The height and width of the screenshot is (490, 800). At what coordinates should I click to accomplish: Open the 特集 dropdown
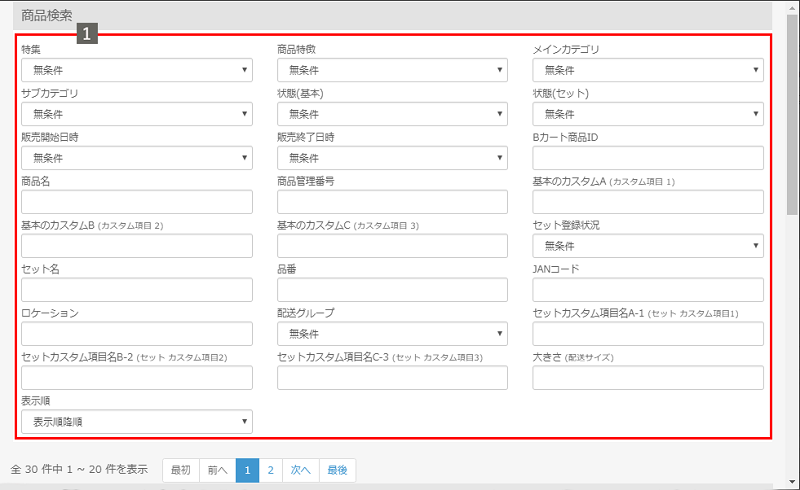[137, 70]
